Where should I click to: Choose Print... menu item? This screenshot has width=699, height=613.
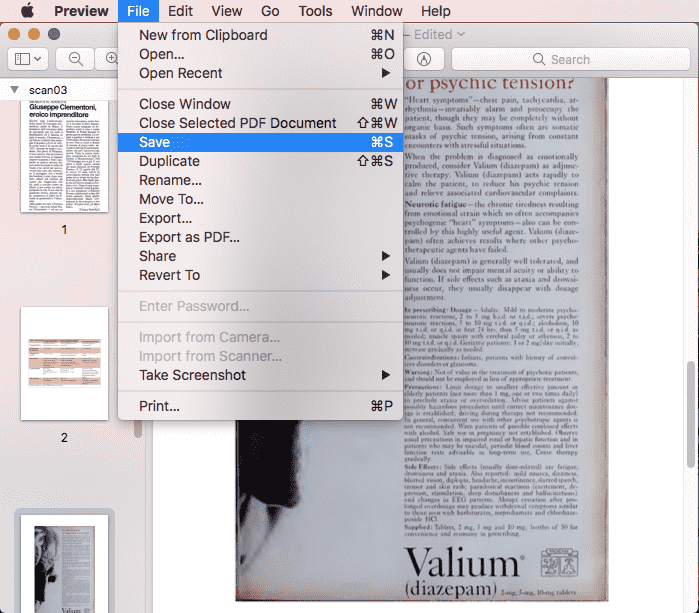(260, 406)
